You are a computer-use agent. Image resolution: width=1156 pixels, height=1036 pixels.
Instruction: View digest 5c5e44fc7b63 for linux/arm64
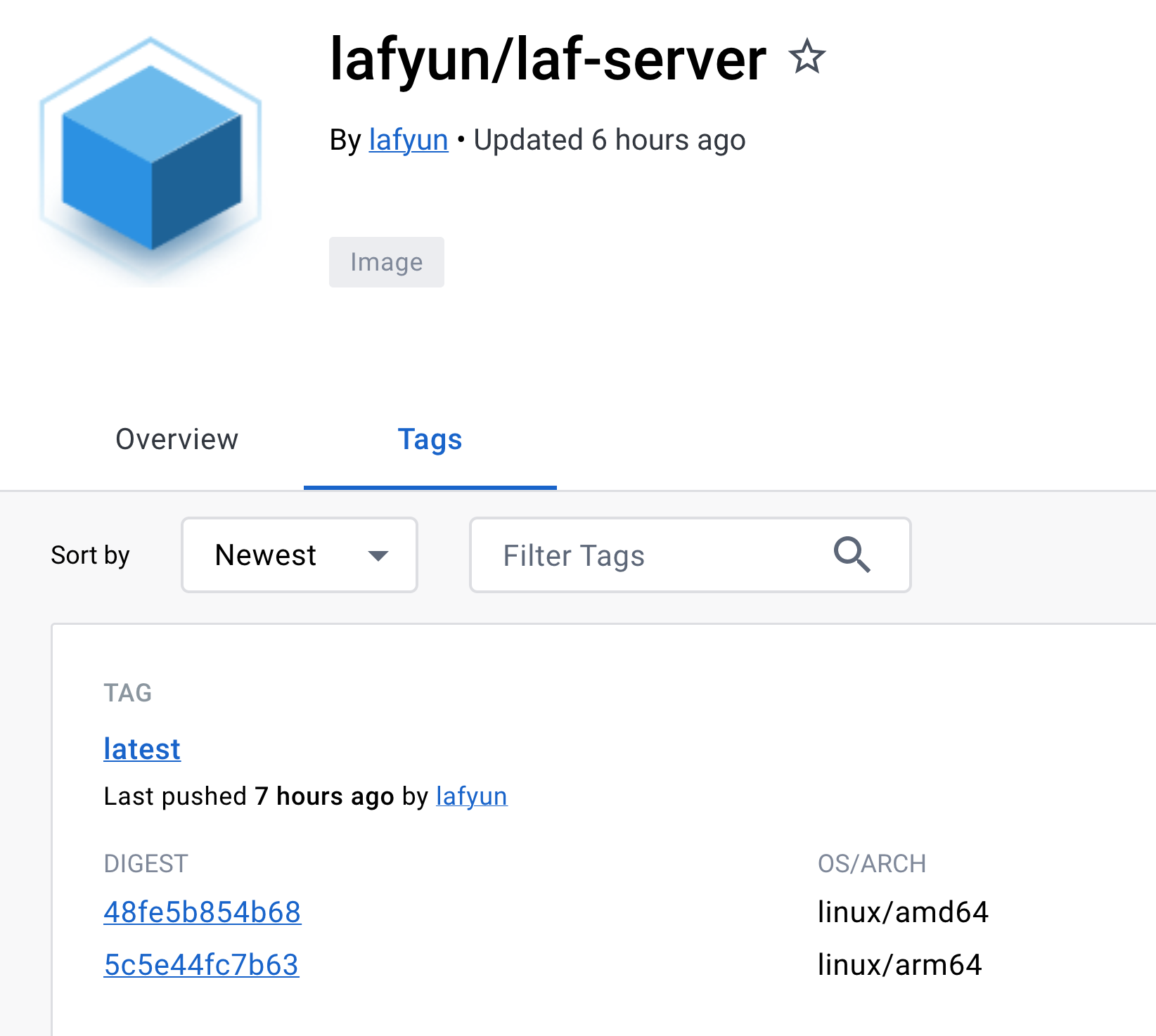point(201,965)
